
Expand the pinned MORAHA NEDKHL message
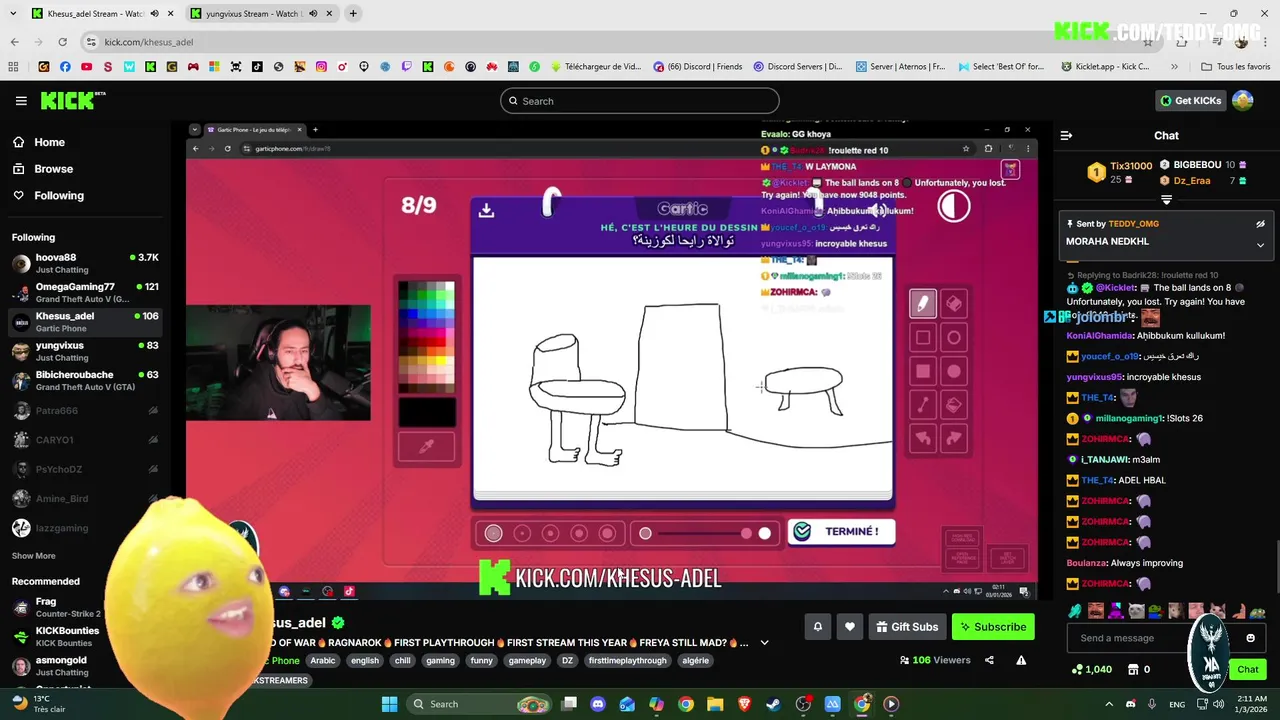click(1260, 245)
